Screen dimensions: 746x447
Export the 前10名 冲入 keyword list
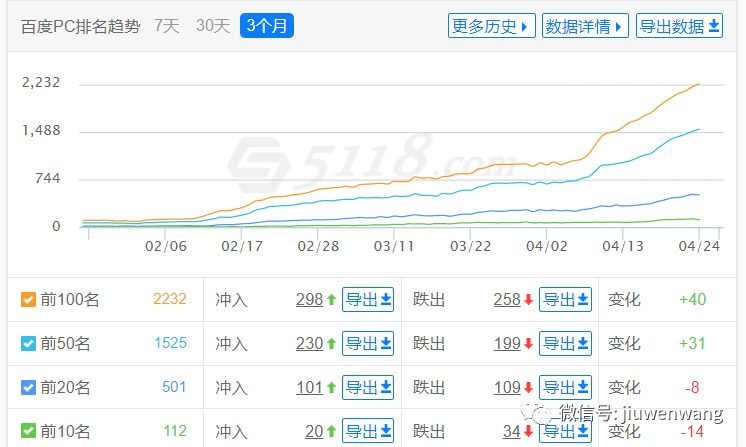369,432
